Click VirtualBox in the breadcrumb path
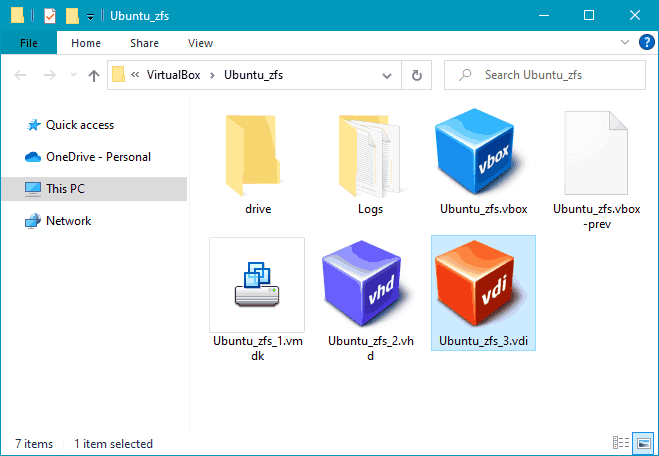Screen dimensions: 659x456 pos(174,75)
